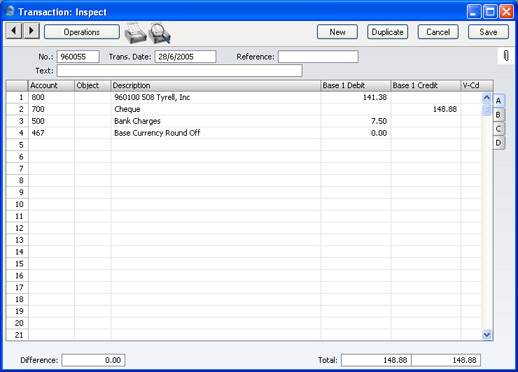Minimize the Transaction window
Viewport: 518px width, 372px height.
(x=474, y=12)
